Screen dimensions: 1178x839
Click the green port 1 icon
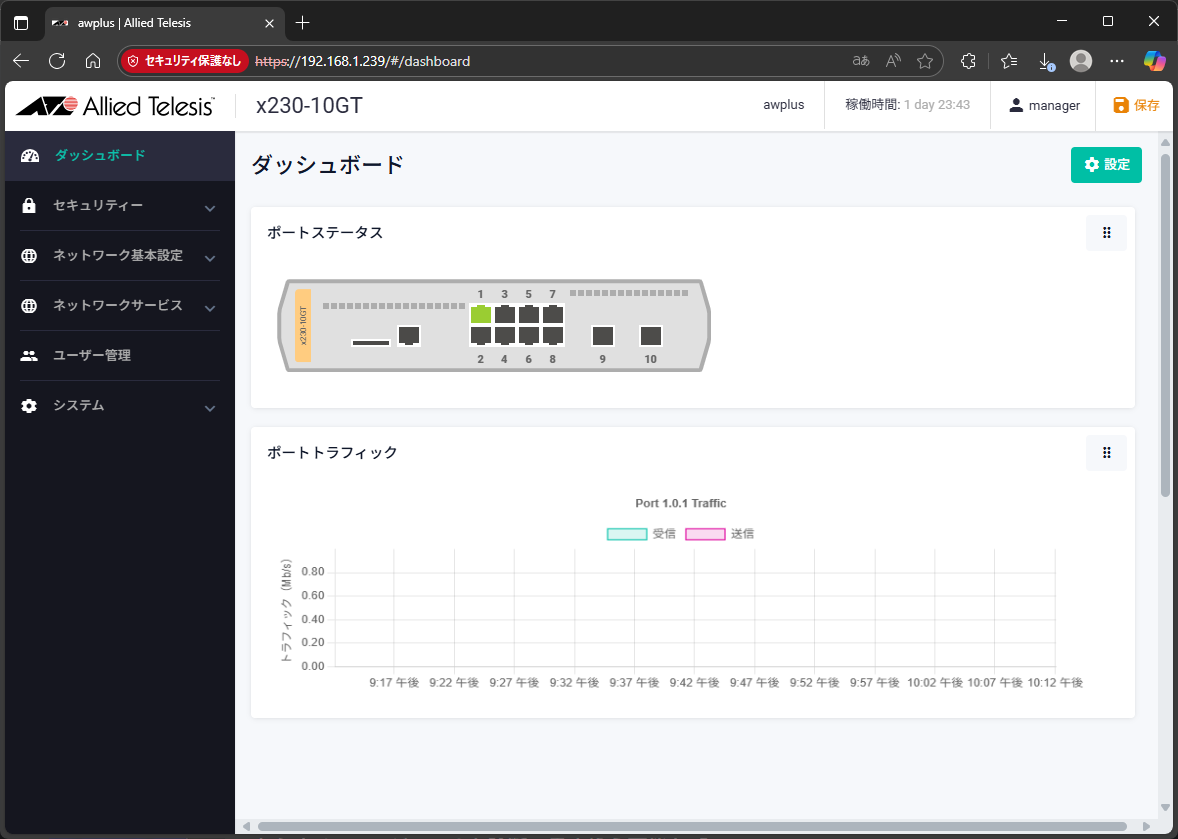[480, 315]
